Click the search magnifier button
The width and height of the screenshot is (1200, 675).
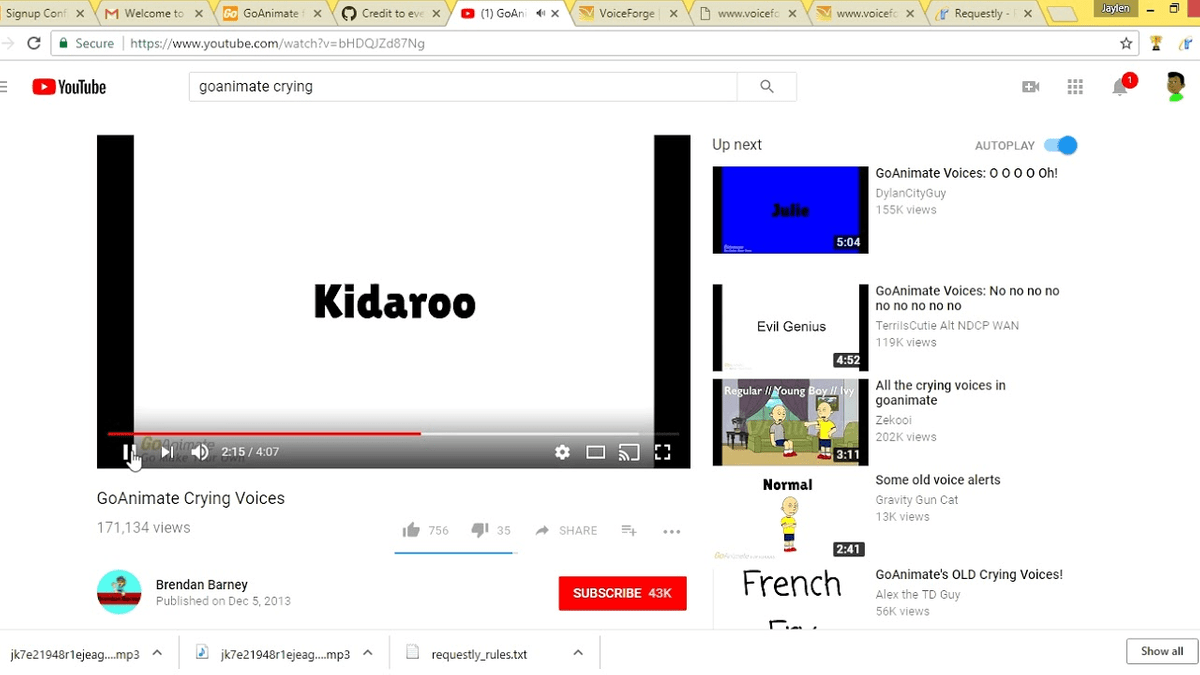(x=767, y=87)
